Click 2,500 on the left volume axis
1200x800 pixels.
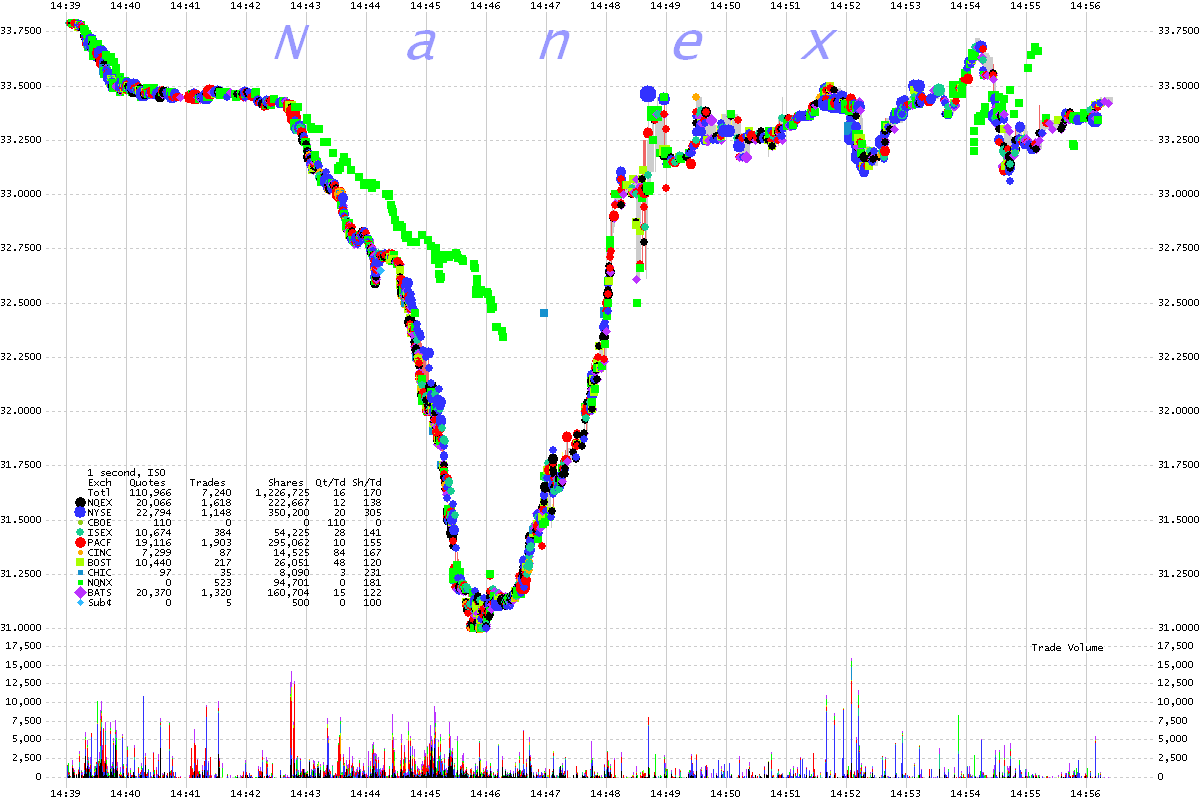pyautogui.click(x=29, y=758)
